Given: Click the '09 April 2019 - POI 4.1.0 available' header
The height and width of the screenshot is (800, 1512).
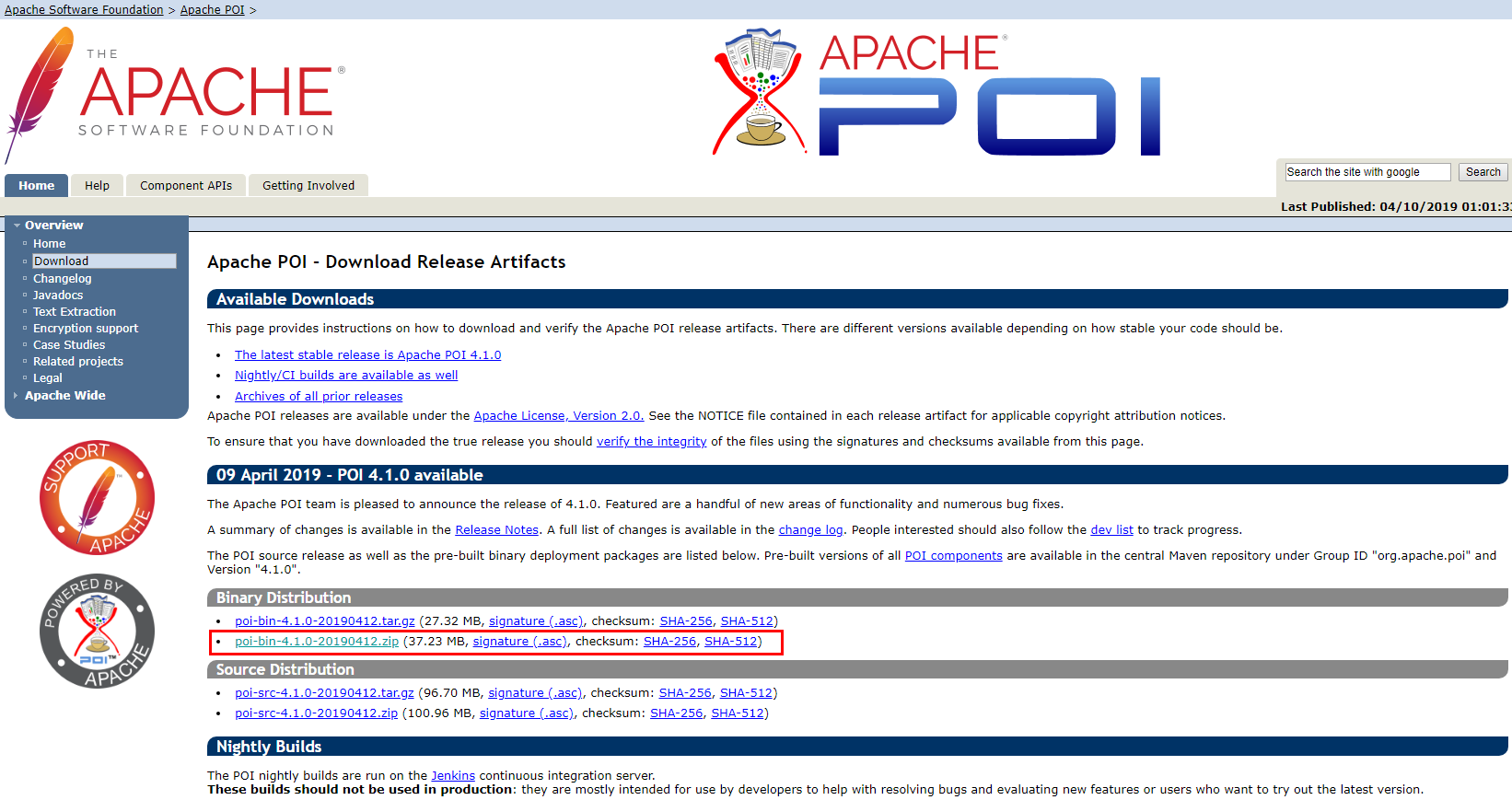Looking at the screenshot, I should click(857, 475).
